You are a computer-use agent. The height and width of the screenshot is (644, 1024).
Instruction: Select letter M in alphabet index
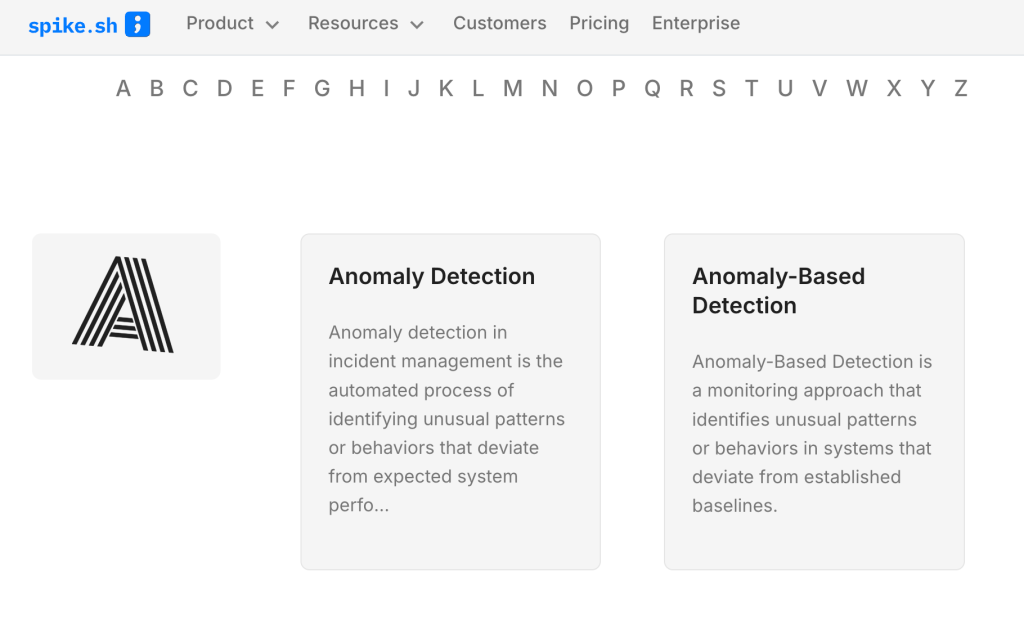513,88
